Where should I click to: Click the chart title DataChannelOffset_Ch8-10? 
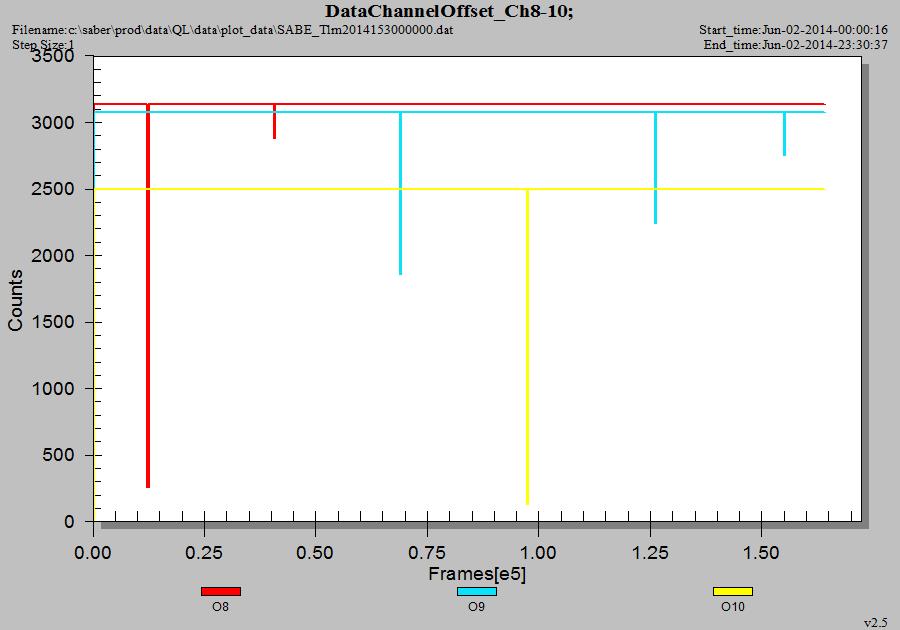point(449,11)
